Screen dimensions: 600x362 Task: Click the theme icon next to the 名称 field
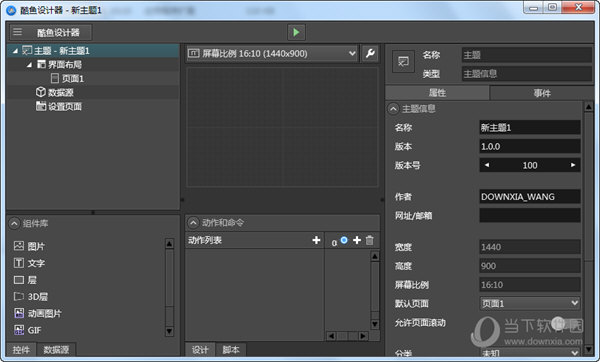pyautogui.click(x=403, y=61)
